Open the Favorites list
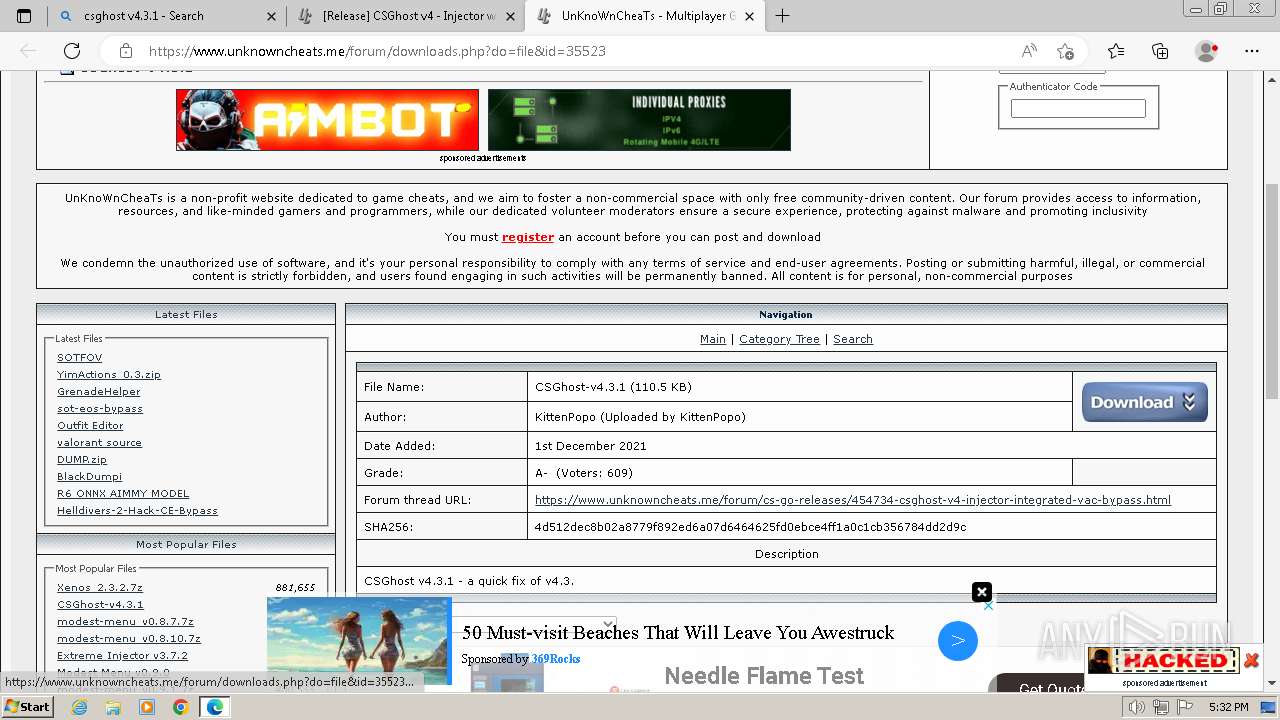This screenshot has height=720, width=1280. 1116,51
